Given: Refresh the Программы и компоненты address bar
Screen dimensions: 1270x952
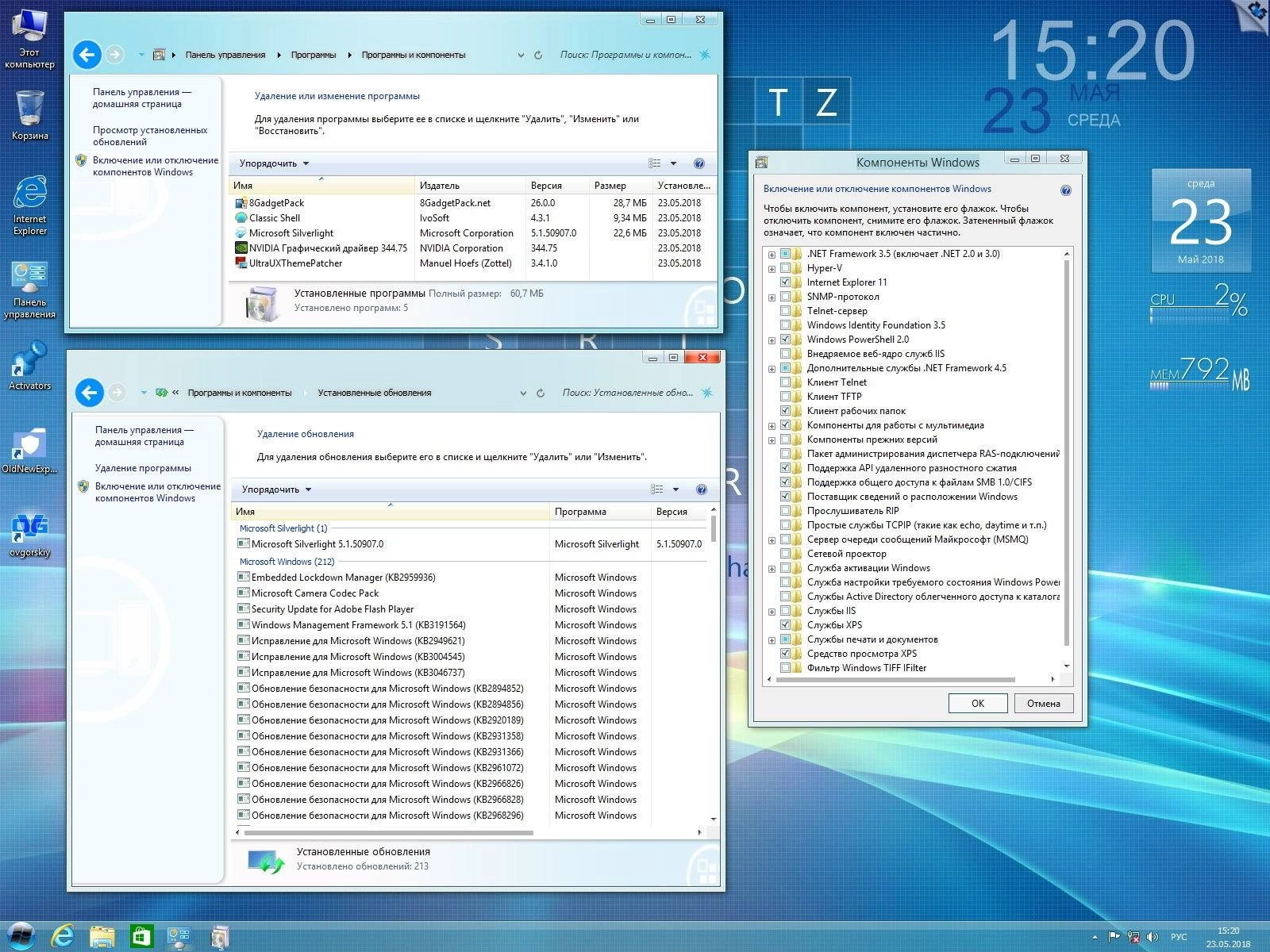Looking at the screenshot, I should pyautogui.click(x=538, y=55).
